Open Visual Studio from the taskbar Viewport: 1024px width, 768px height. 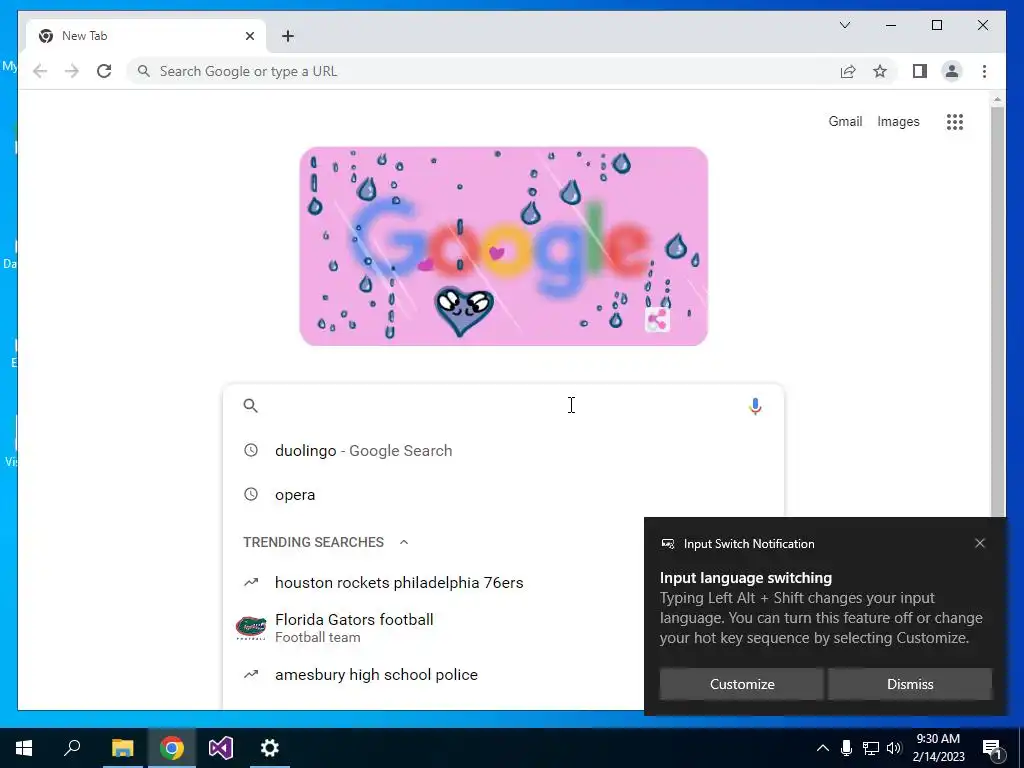[x=221, y=748]
